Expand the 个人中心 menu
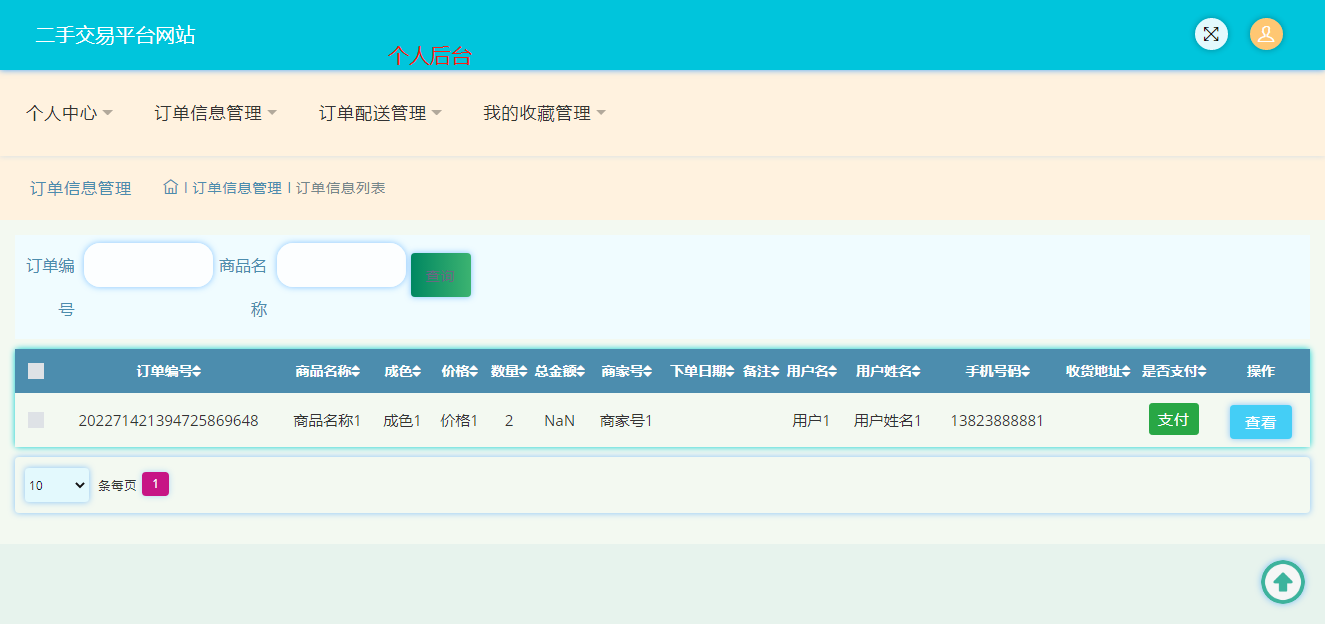 (x=69, y=113)
